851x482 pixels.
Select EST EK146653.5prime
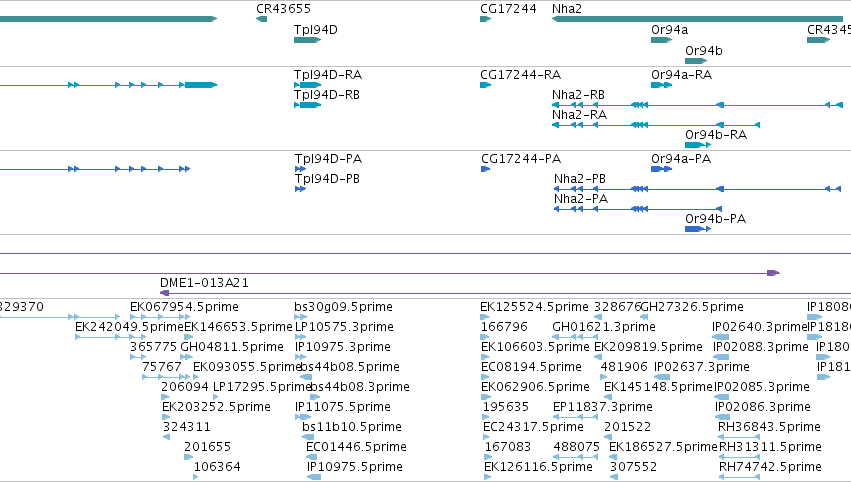[238, 327]
